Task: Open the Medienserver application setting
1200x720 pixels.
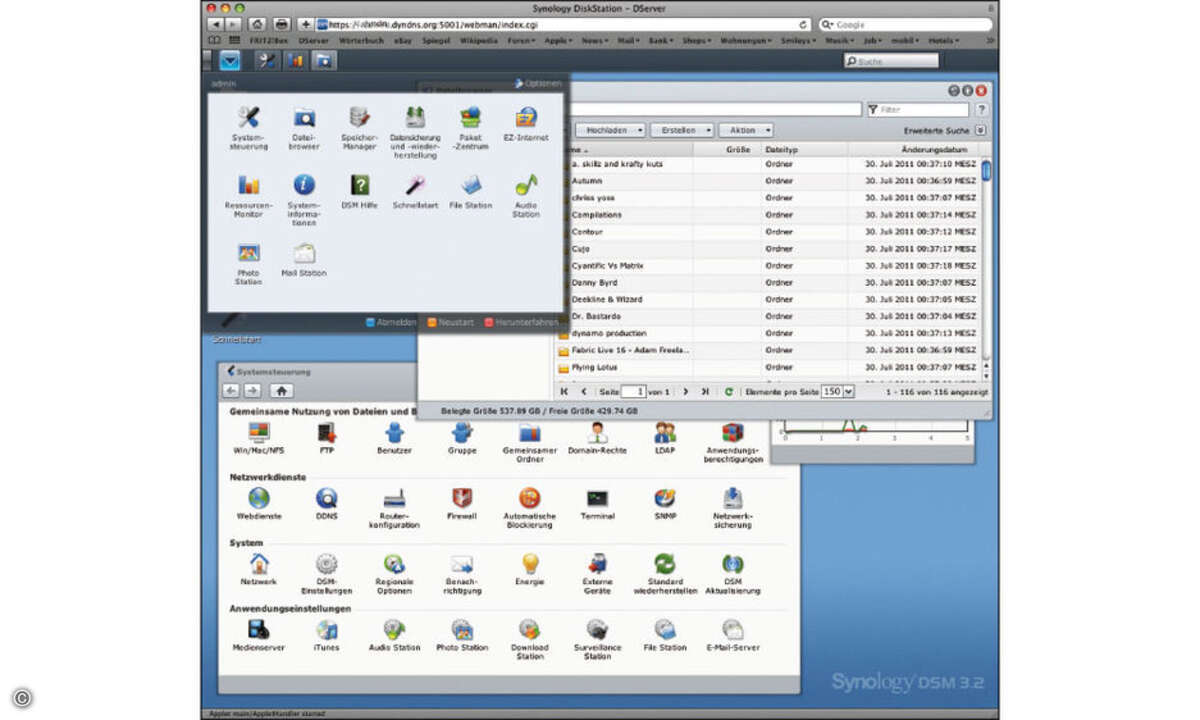Action: 259,635
